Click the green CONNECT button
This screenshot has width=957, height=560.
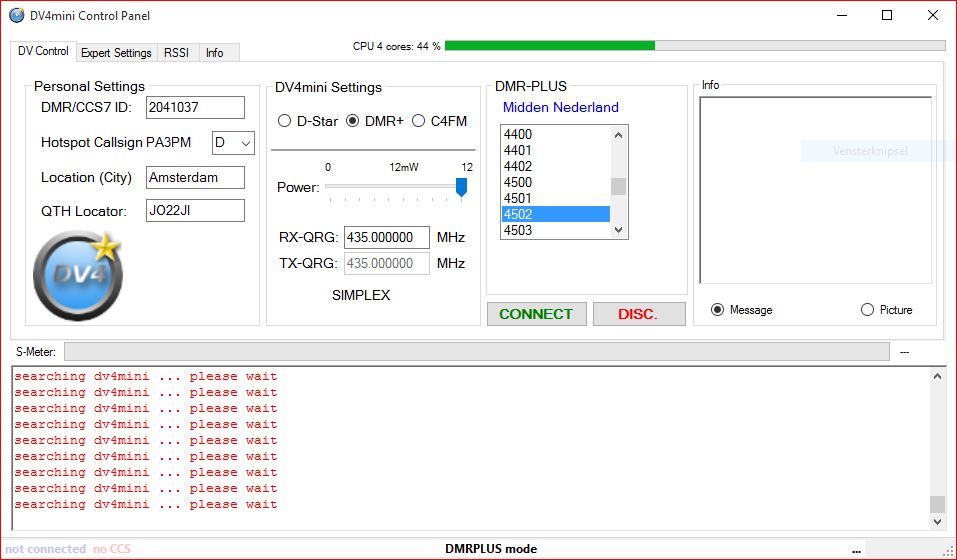(536, 314)
